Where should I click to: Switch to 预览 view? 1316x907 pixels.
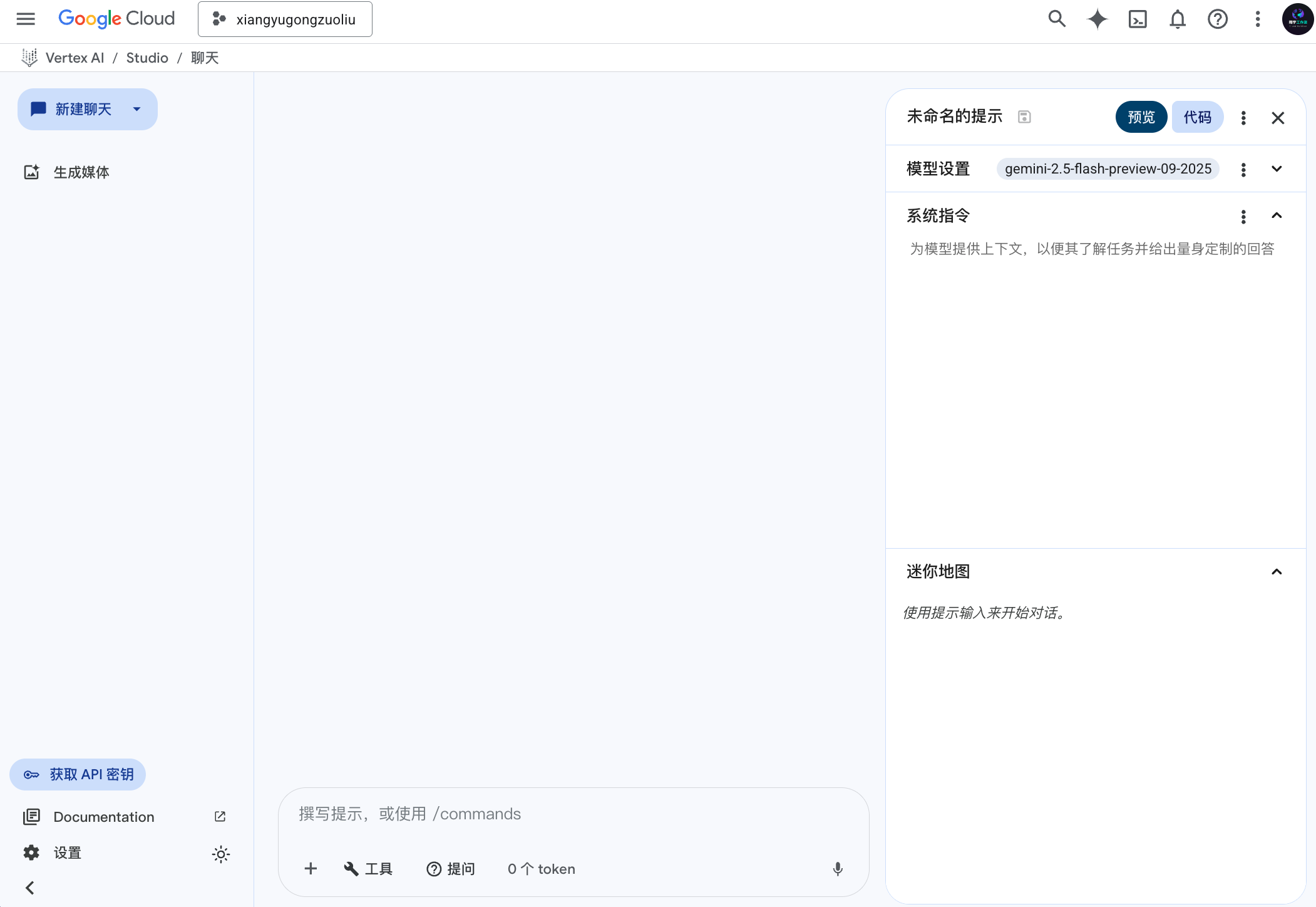coord(1141,117)
